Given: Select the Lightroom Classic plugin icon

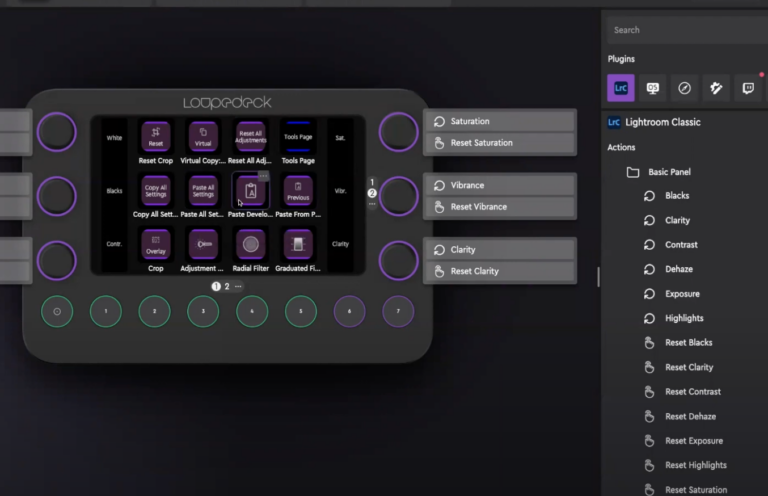Looking at the screenshot, I should tap(621, 88).
